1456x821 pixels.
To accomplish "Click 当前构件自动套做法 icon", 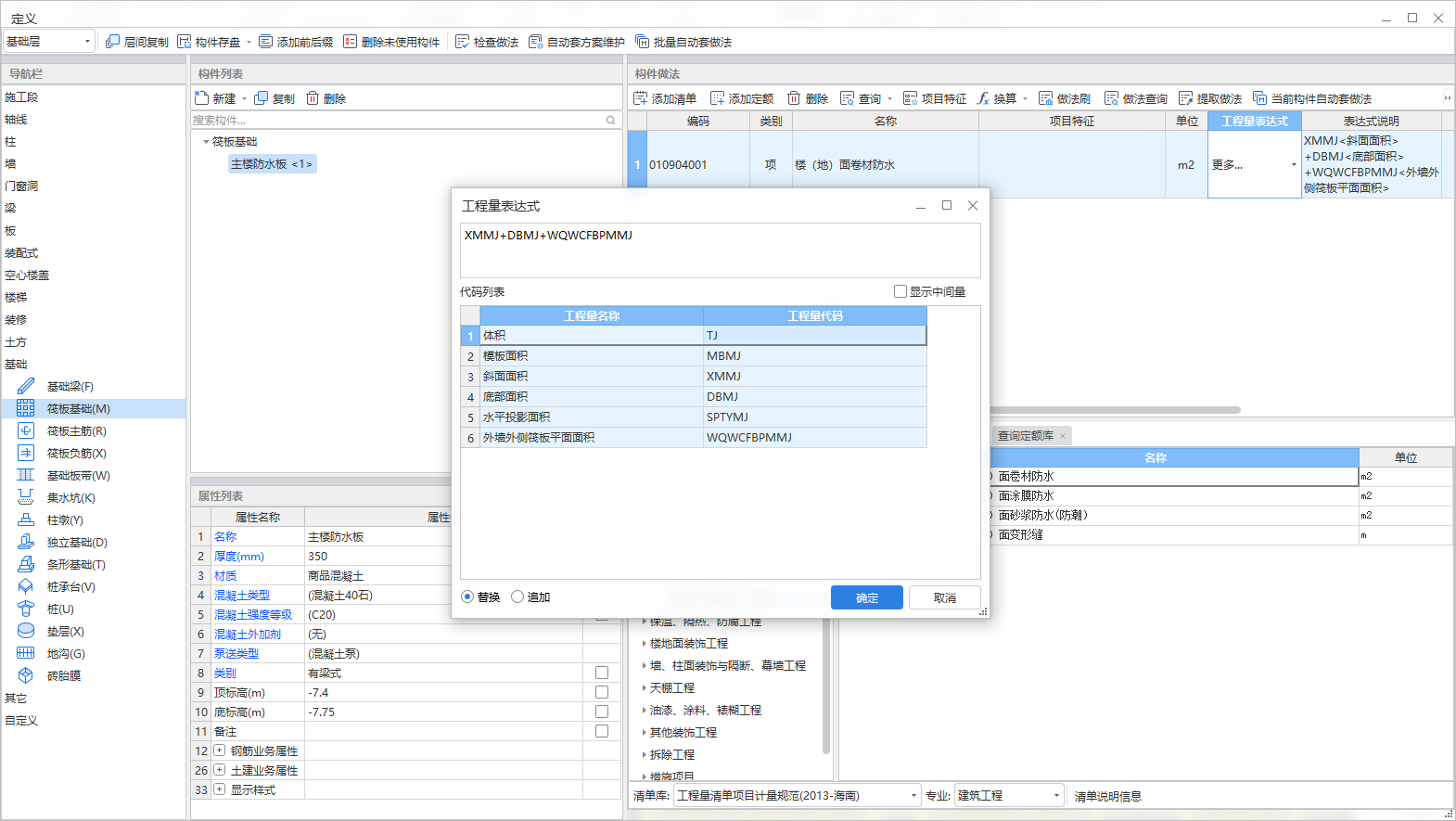I will 1259,98.
